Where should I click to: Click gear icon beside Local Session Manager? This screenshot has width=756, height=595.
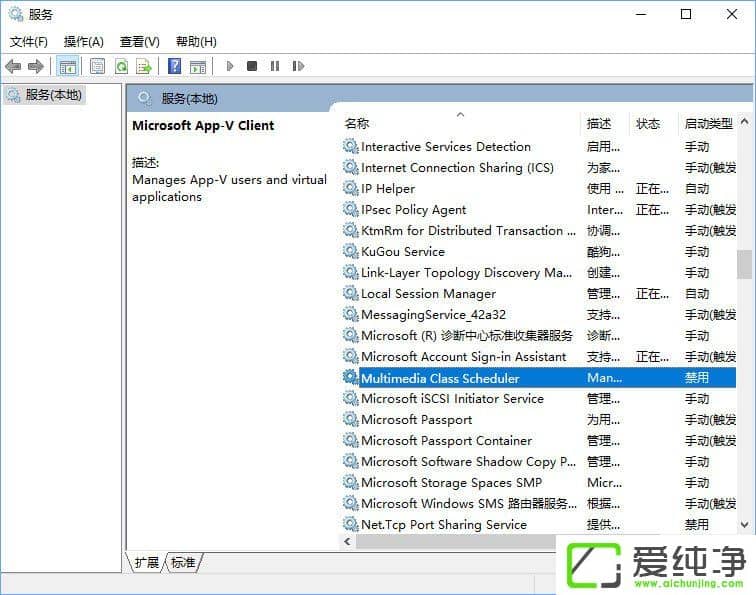350,293
